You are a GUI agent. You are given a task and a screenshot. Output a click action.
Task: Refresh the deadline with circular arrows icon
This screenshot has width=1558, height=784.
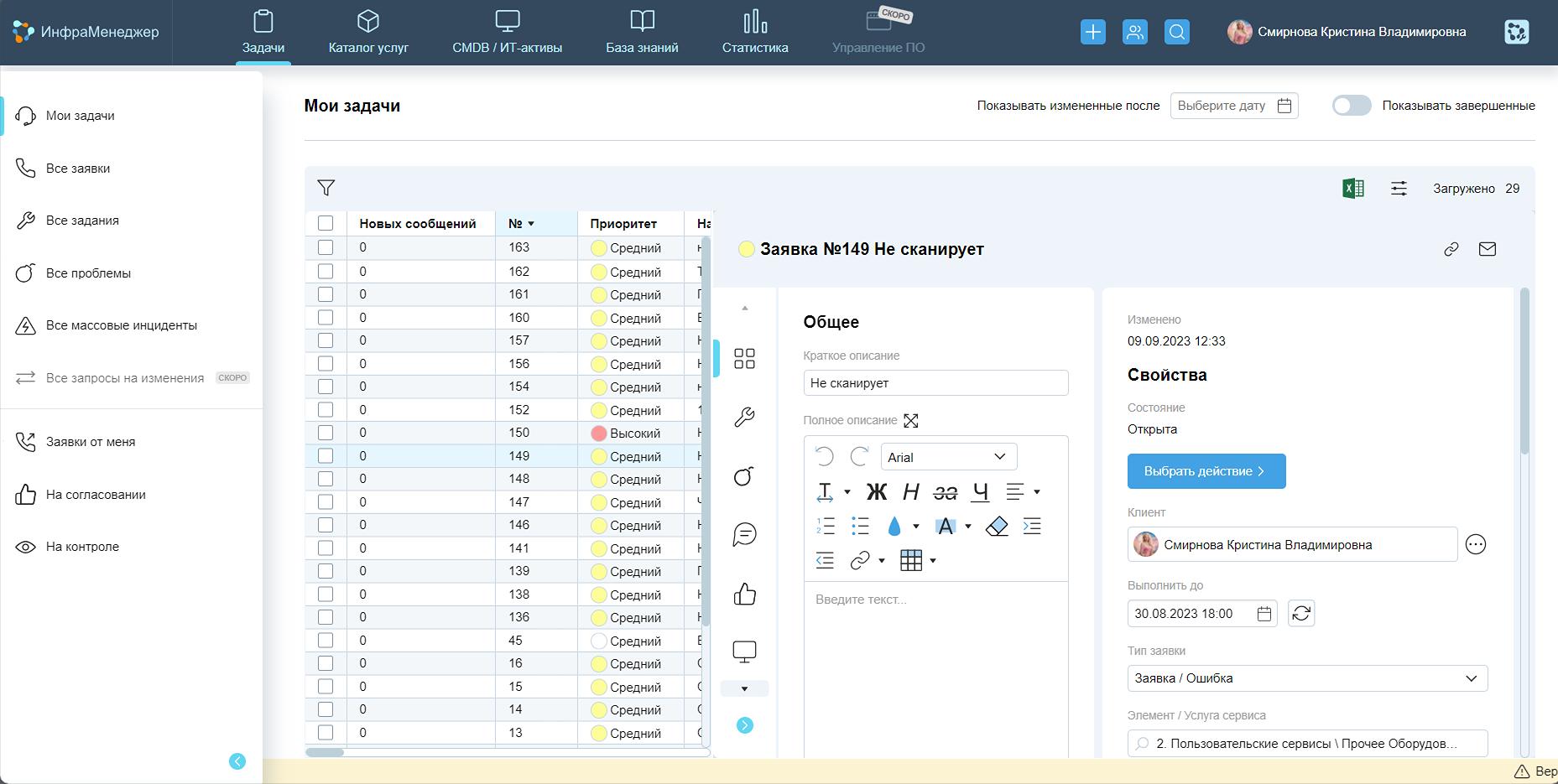click(1300, 614)
